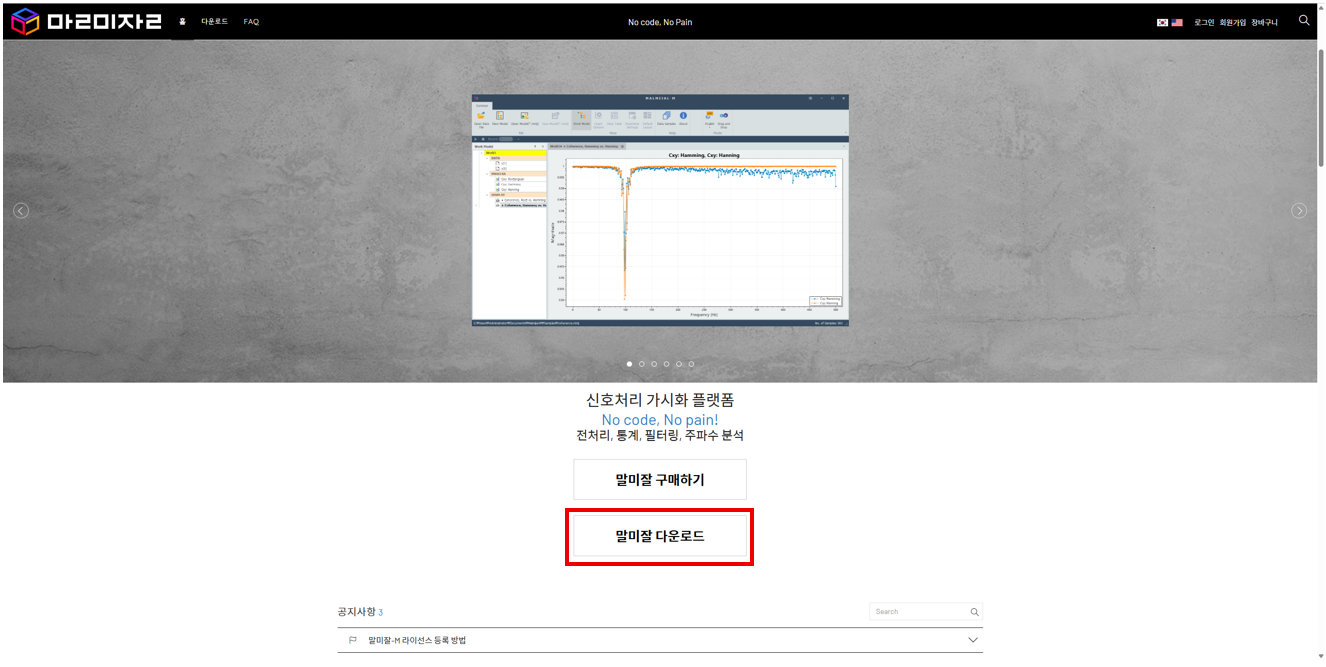Open the 회원가입 sign-up link
The height and width of the screenshot is (667, 1326).
pyautogui.click(x=1233, y=22)
